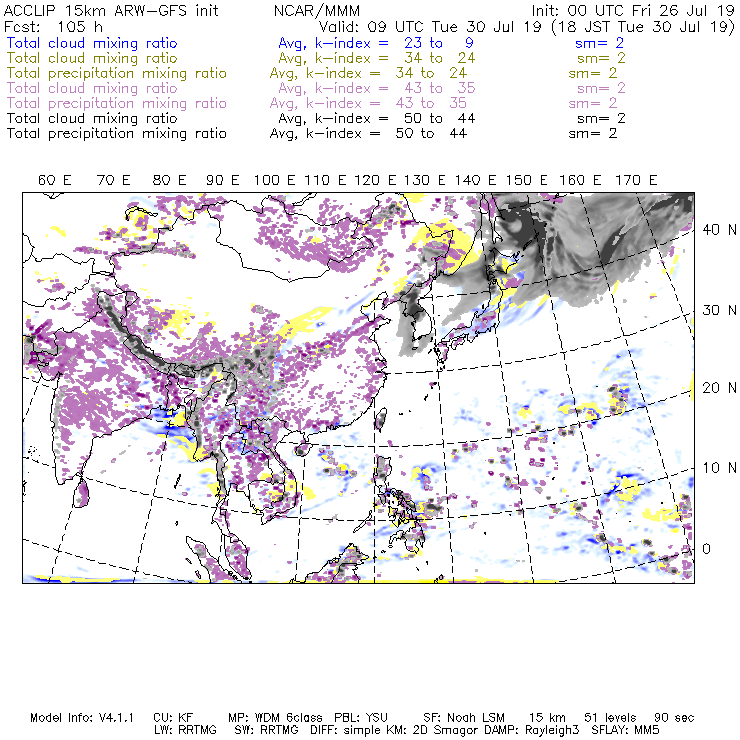Select the '40 N' latitude label
740x740 pixels.
719,230
